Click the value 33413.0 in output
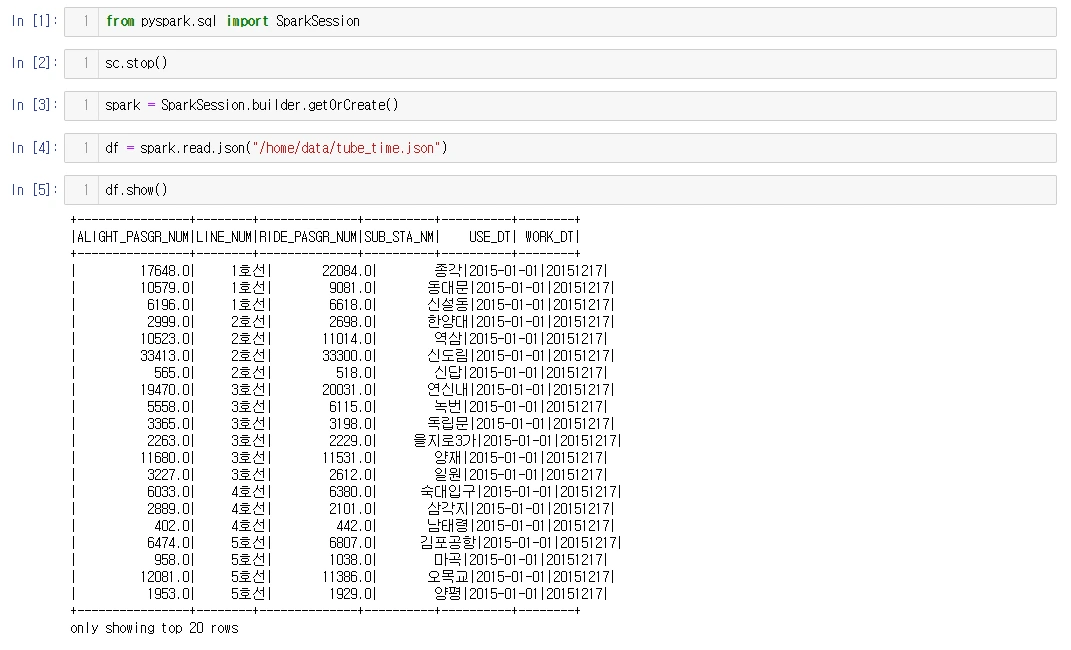Viewport: 1071px width, 650px height. tap(164, 356)
